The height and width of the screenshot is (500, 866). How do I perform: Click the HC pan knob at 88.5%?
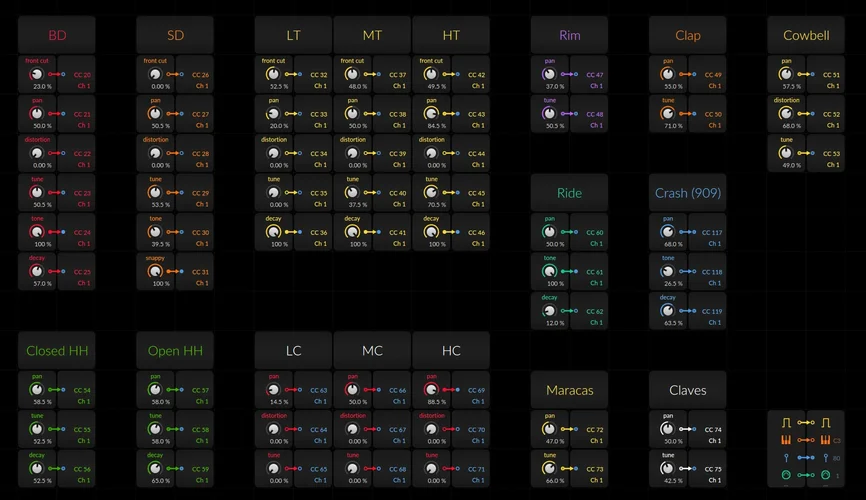(431, 389)
